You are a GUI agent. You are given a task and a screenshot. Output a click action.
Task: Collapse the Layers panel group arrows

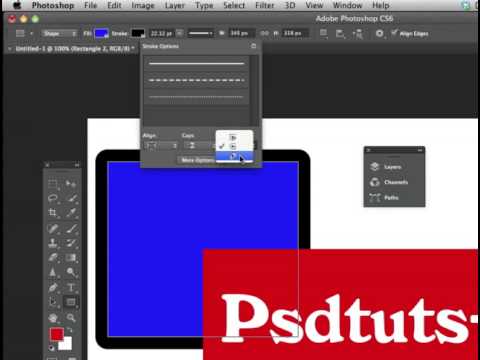[420, 150]
